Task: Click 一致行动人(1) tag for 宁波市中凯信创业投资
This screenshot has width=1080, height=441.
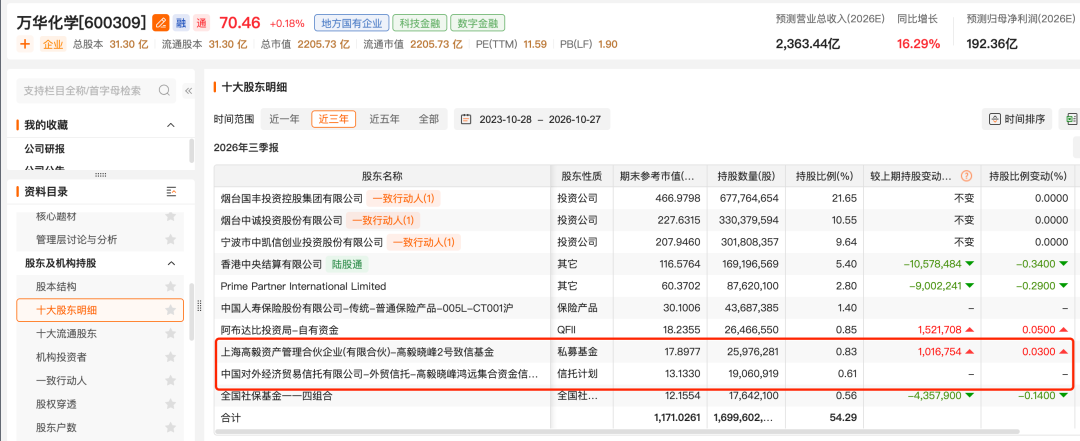Action: point(424,243)
